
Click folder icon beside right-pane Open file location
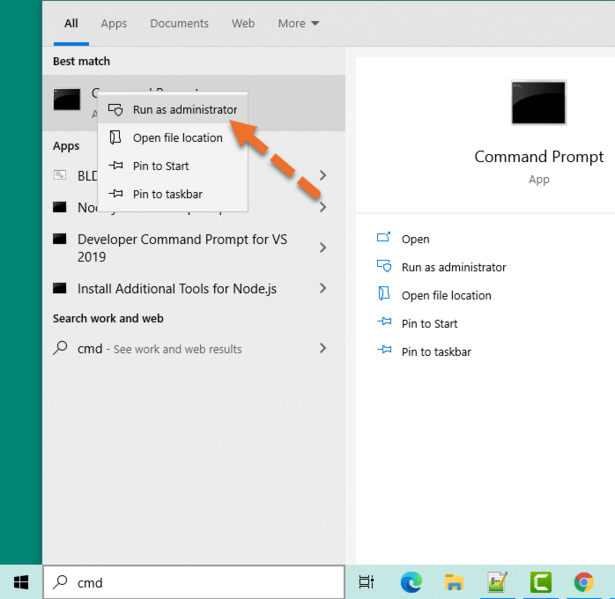(x=384, y=293)
